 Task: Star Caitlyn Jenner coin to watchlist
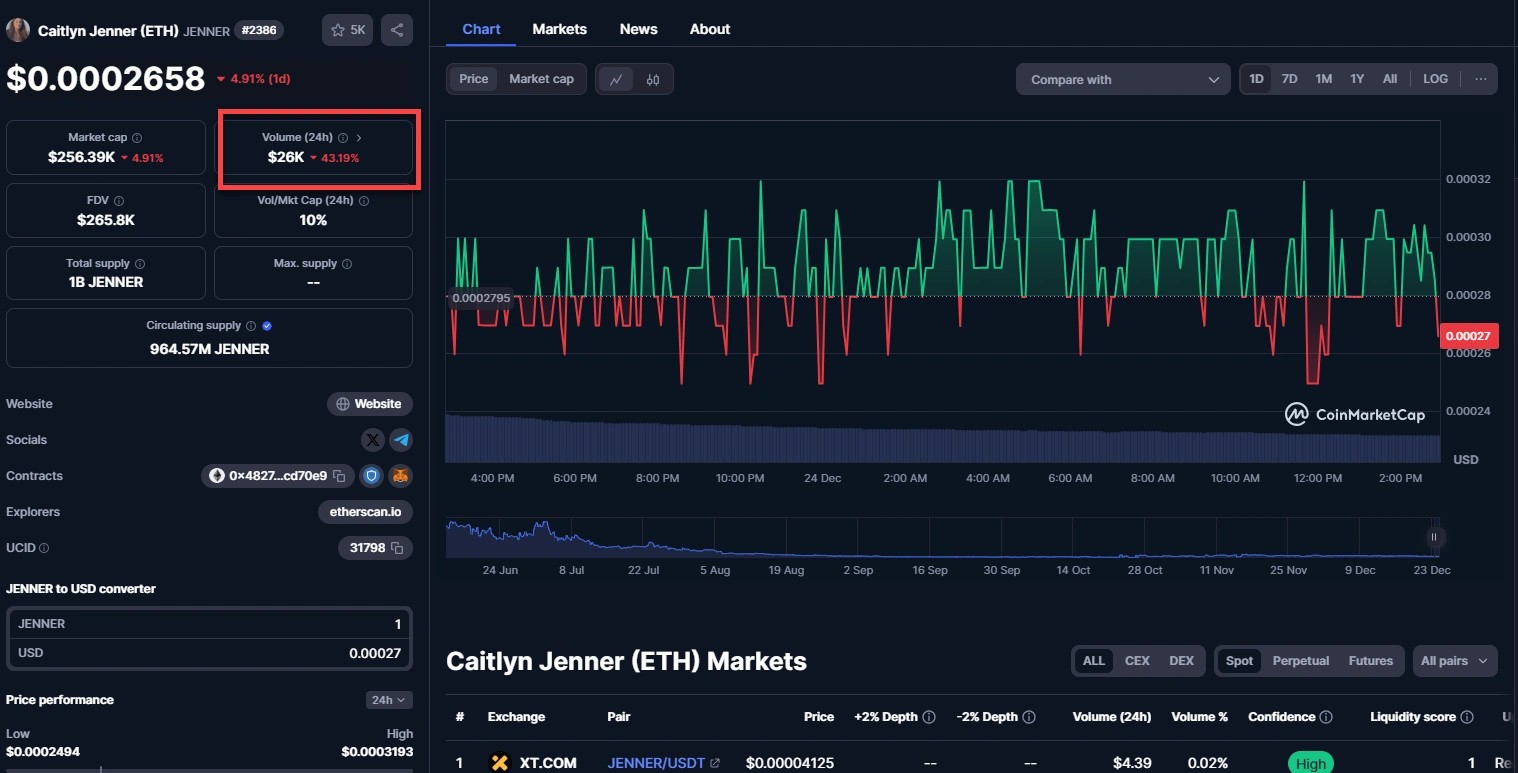[x=347, y=30]
